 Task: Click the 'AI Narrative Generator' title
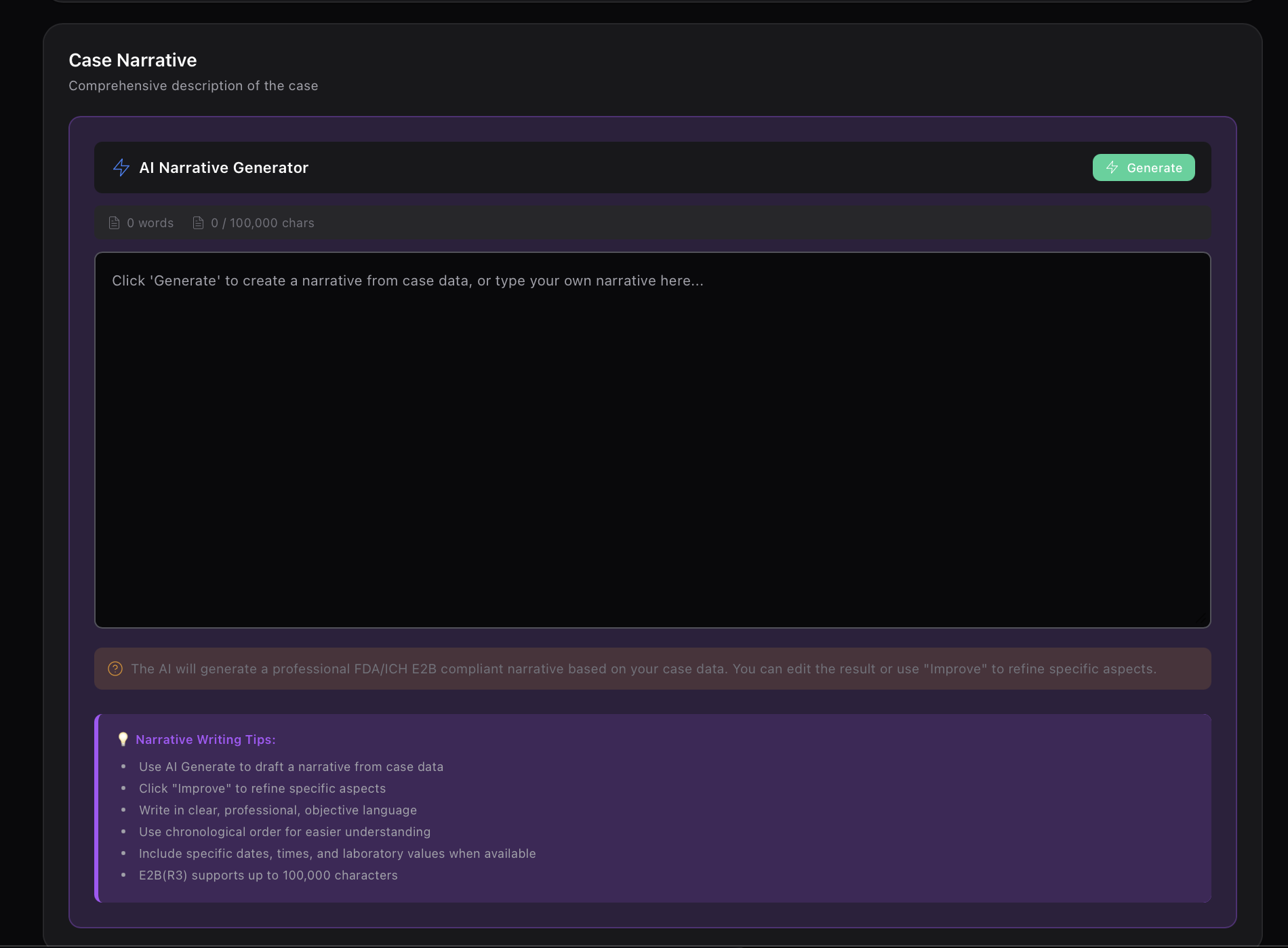(x=224, y=167)
